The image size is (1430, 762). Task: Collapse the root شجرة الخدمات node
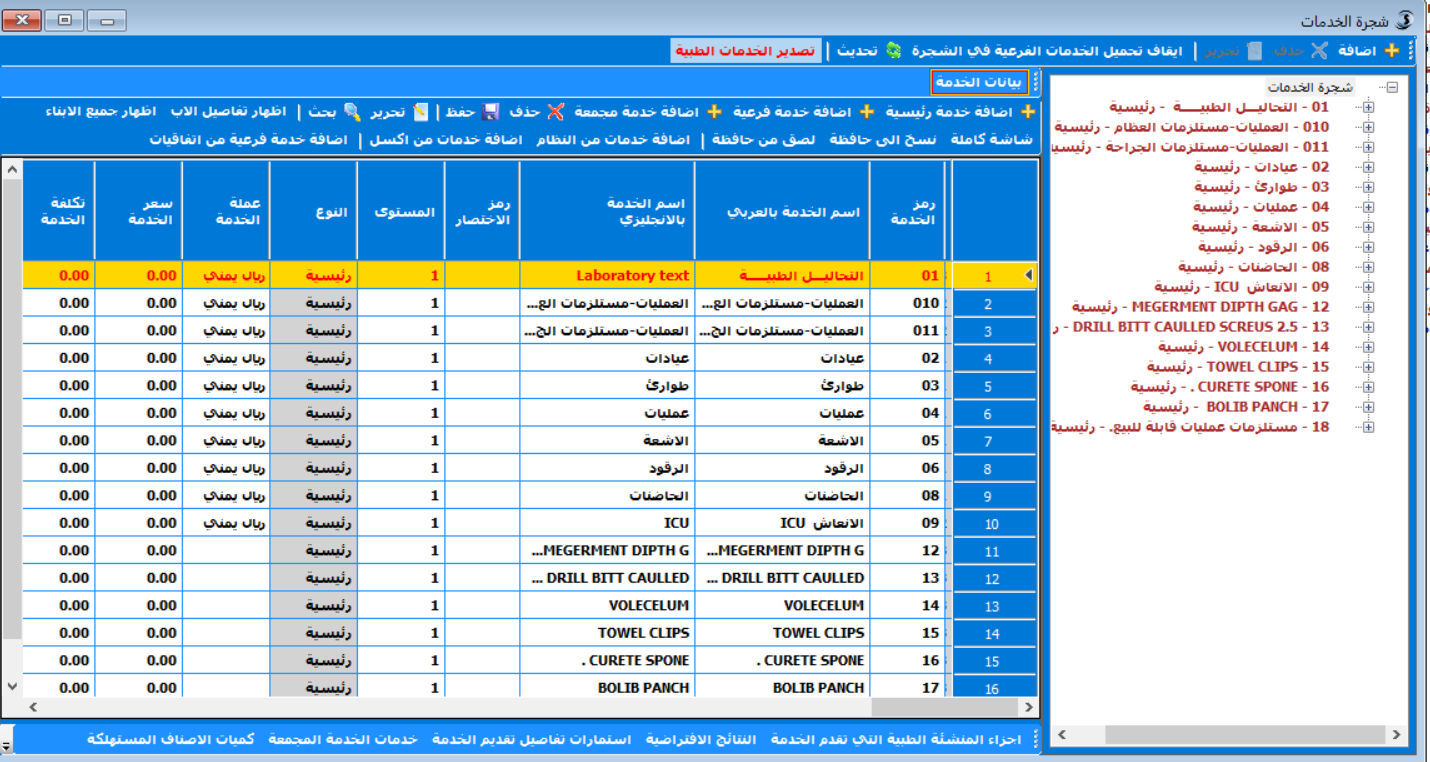1392,87
